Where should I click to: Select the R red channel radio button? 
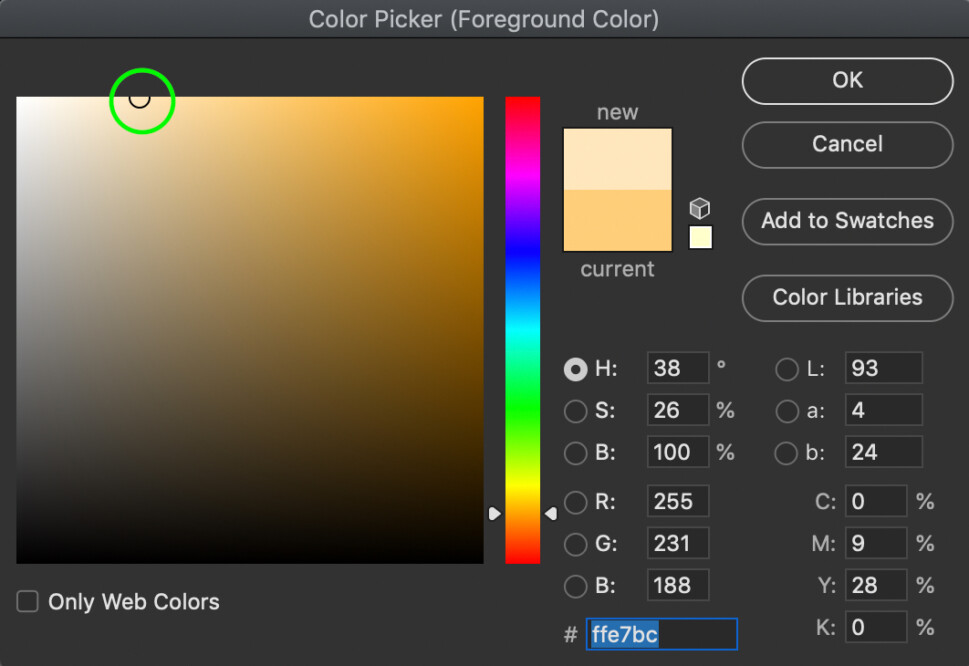tap(576, 501)
